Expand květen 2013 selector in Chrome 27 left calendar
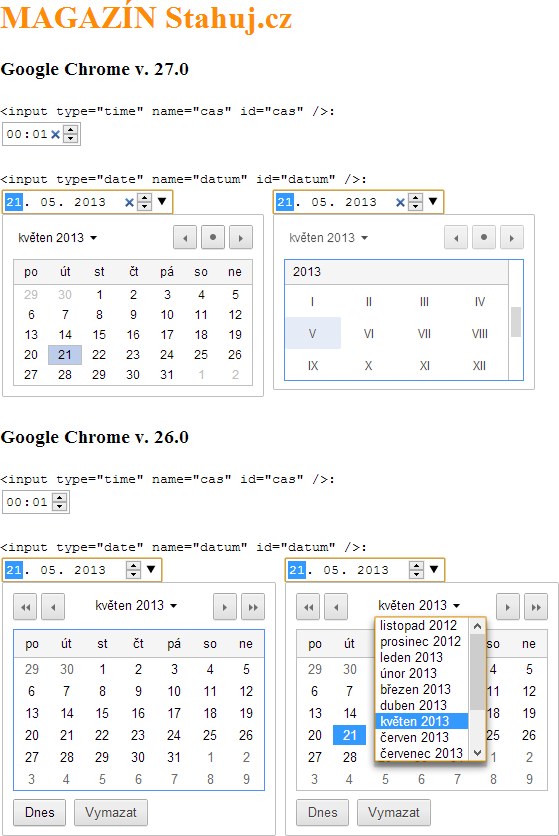 tap(58, 238)
